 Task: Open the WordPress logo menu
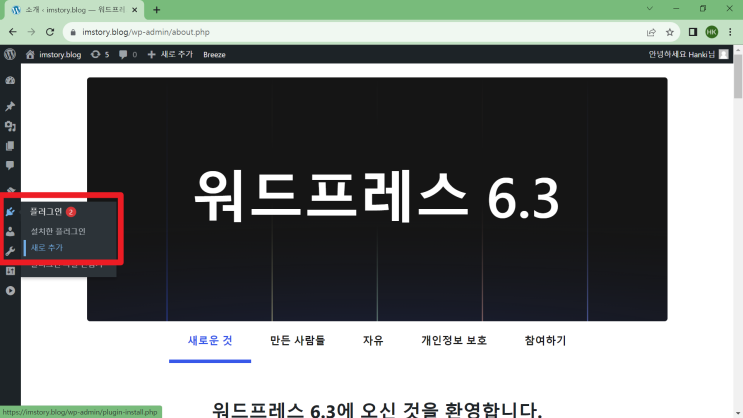(x=10, y=54)
